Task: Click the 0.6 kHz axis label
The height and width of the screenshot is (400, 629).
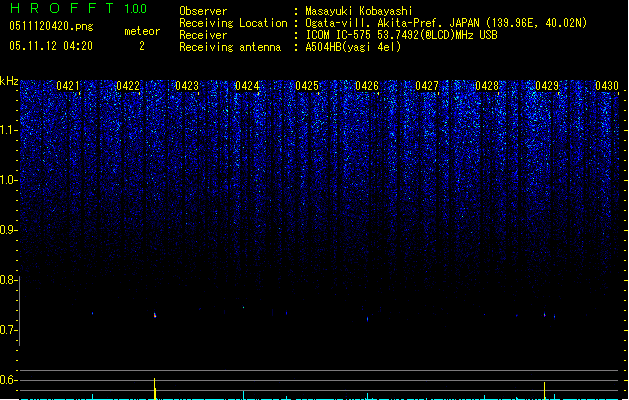Action: click(x=8, y=380)
